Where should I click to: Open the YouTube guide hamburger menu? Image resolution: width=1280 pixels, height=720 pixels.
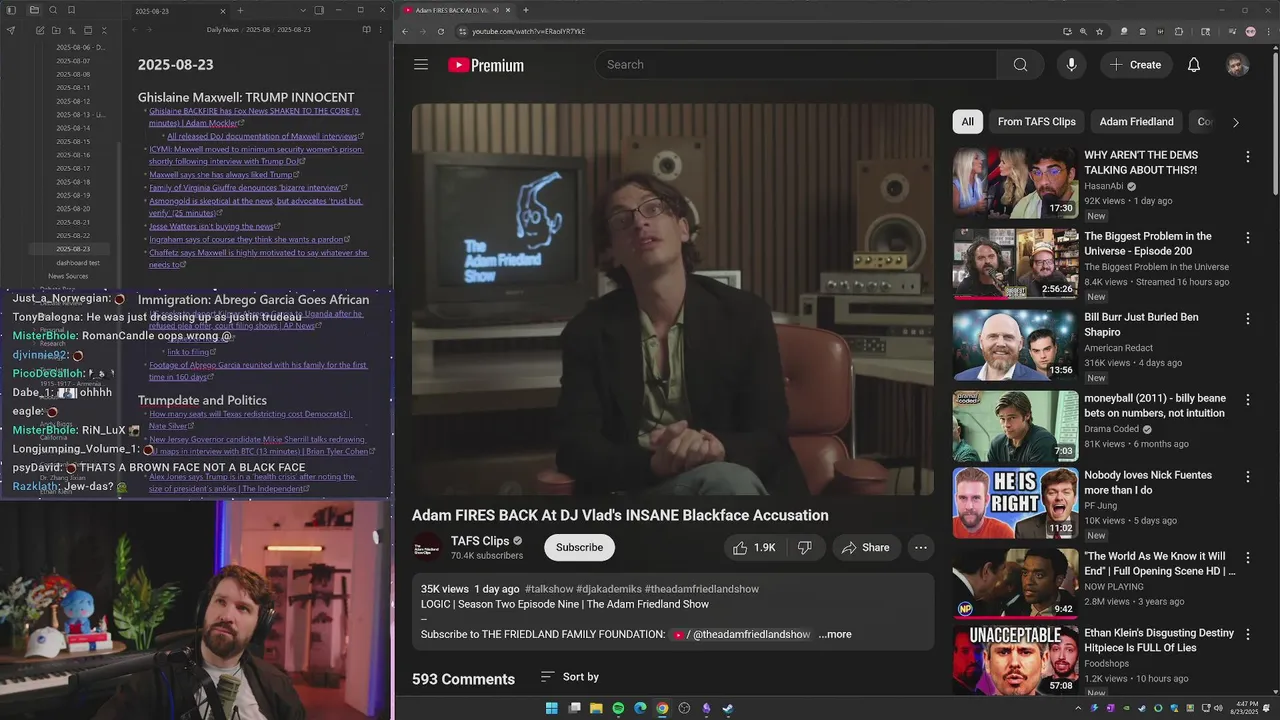[x=421, y=65]
